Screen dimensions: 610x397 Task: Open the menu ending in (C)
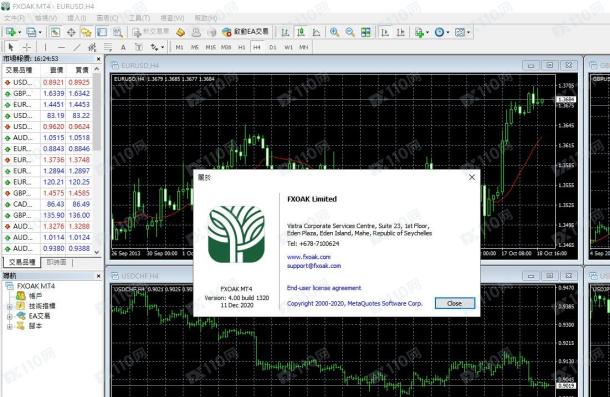(x=107, y=18)
